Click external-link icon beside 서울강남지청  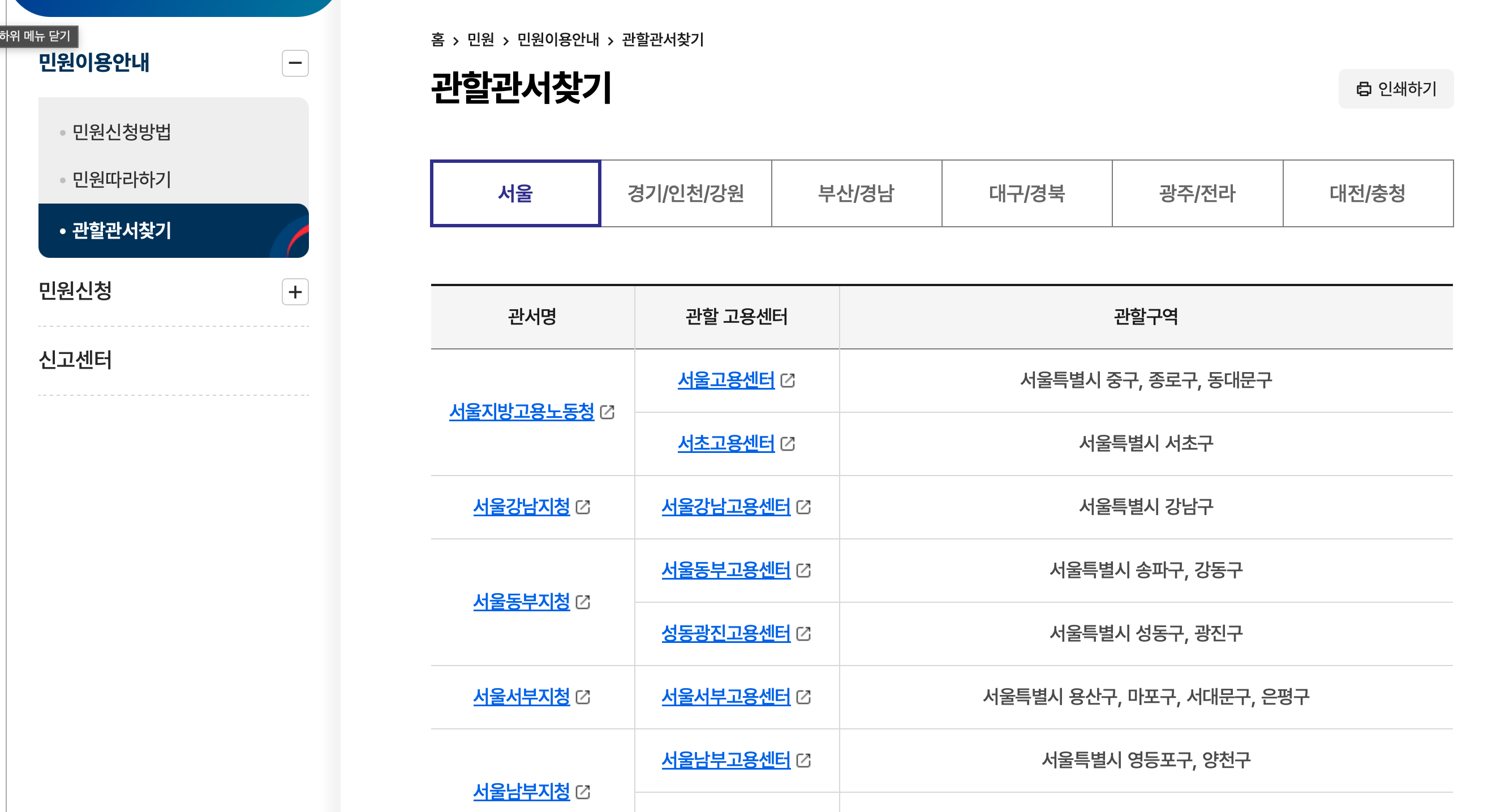583,507
